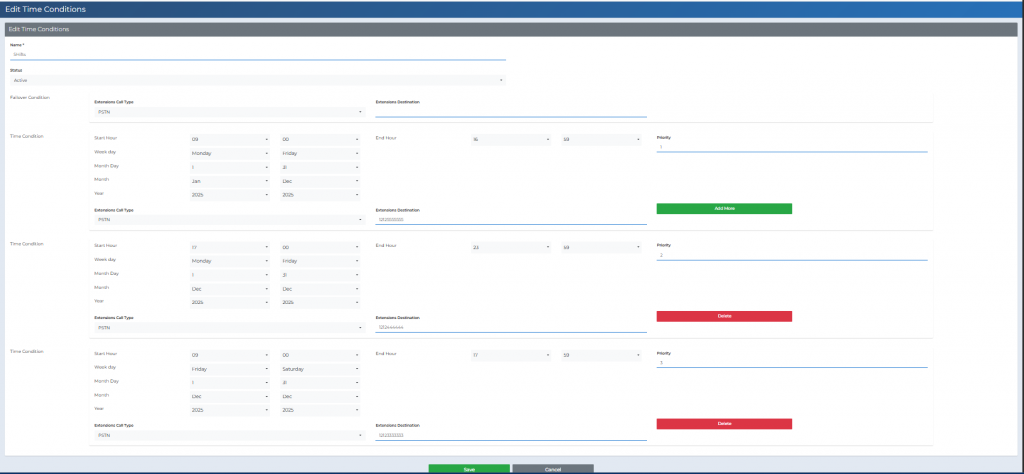Click first condition's Priority input field
Screen dimensions: 1024x474
click(792, 147)
